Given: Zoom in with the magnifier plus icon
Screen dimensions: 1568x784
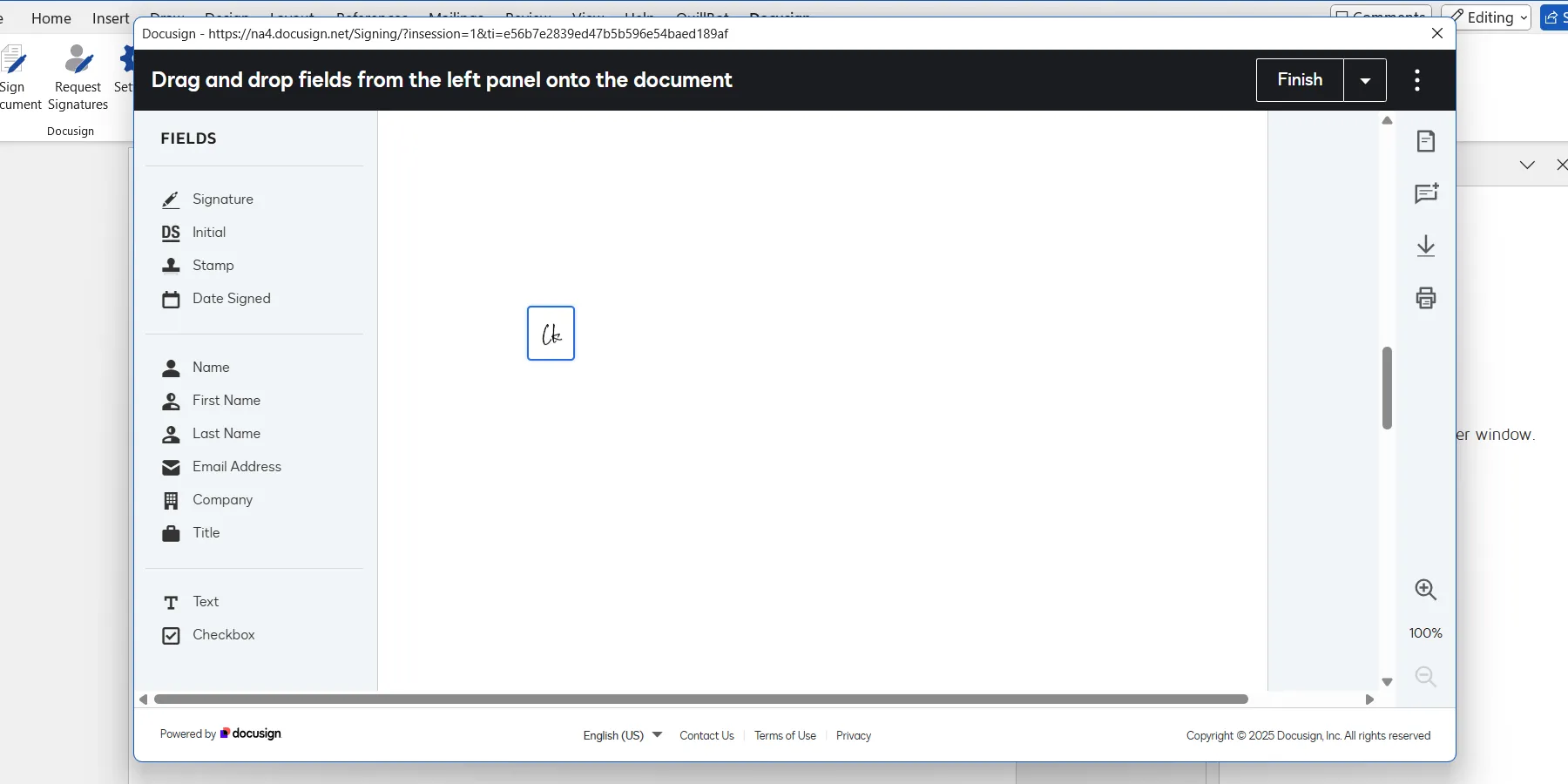Looking at the screenshot, I should pyautogui.click(x=1426, y=590).
